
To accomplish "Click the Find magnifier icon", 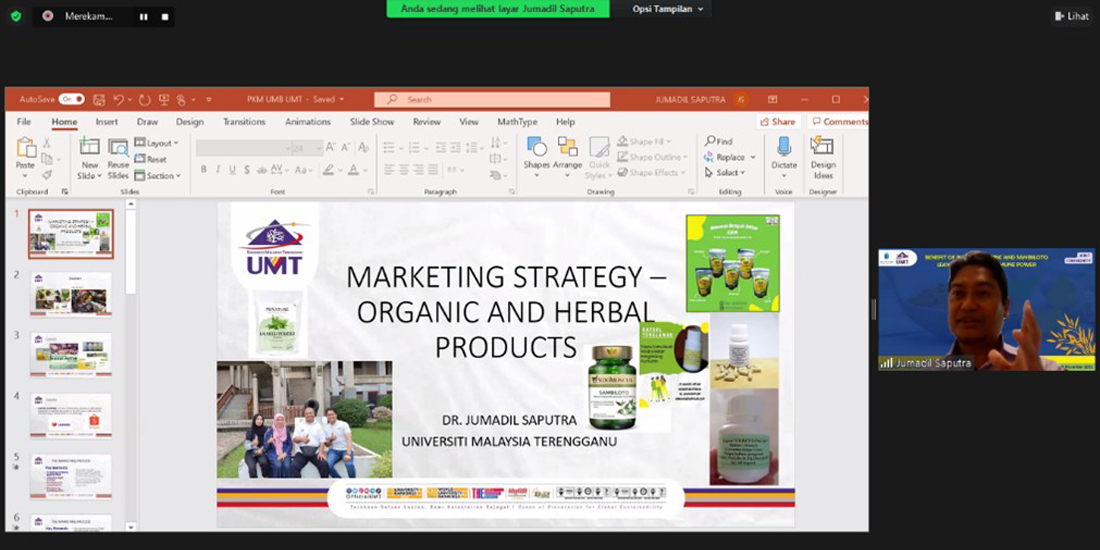I will (x=710, y=142).
